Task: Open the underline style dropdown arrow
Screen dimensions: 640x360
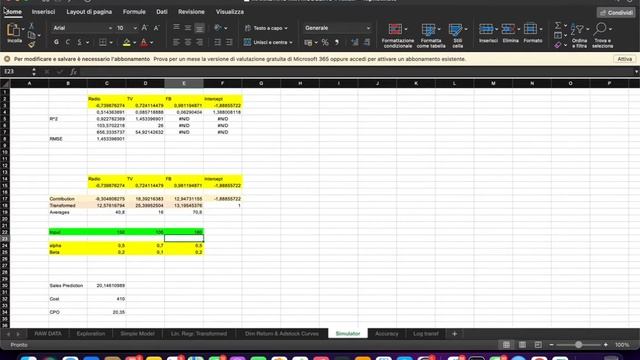Action: pos(87,42)
